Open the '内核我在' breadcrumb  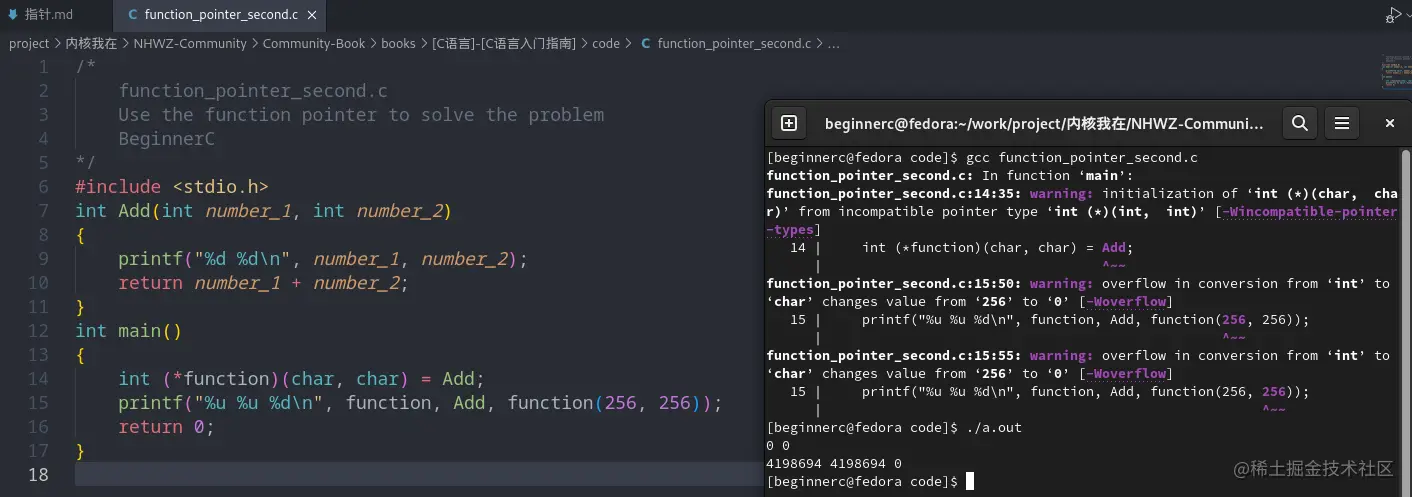point(91,44)
